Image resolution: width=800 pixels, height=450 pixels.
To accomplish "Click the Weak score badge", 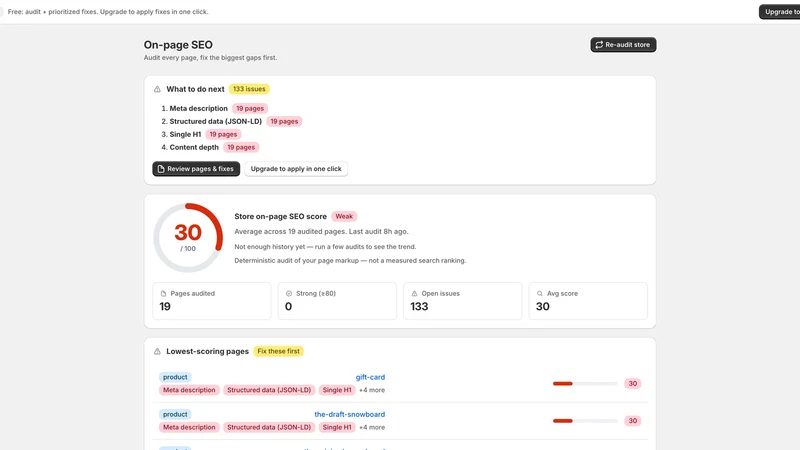I will coord(344,216).
